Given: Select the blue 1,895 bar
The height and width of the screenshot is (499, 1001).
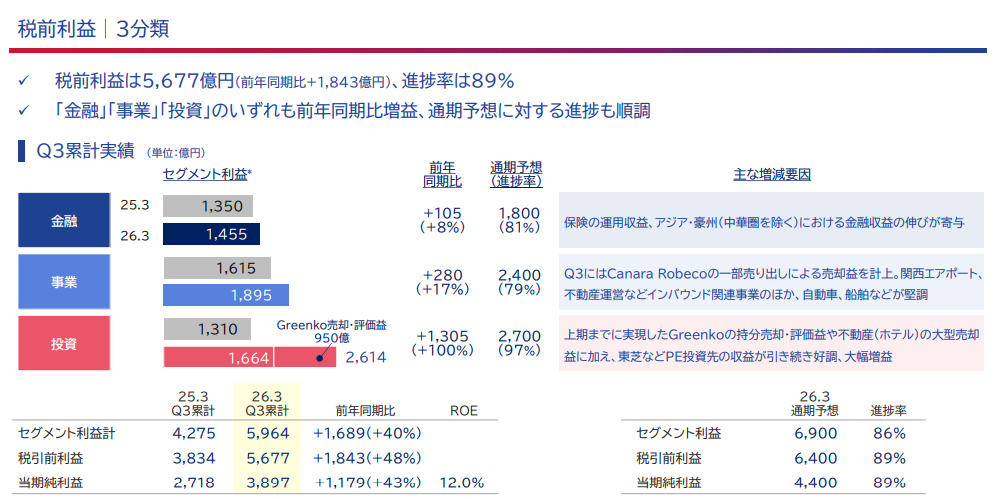Looking at the screenshot, I should 226,295.
